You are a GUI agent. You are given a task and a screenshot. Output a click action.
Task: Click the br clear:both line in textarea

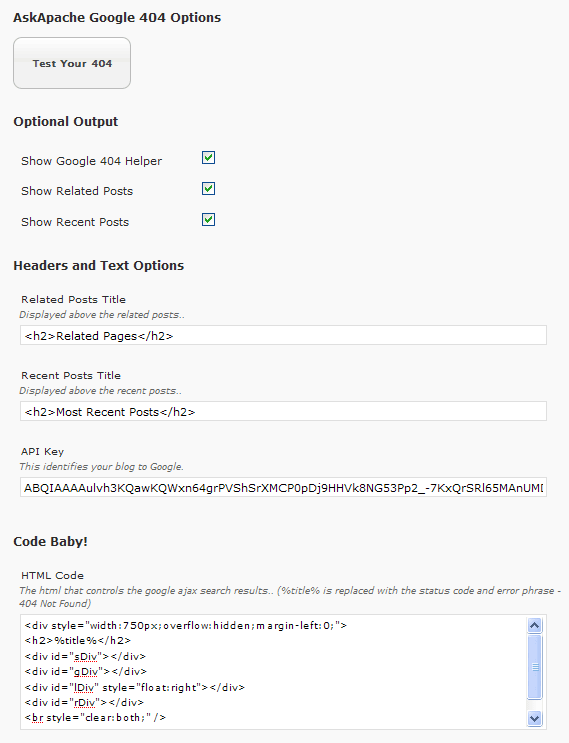[x=95, y=717]
